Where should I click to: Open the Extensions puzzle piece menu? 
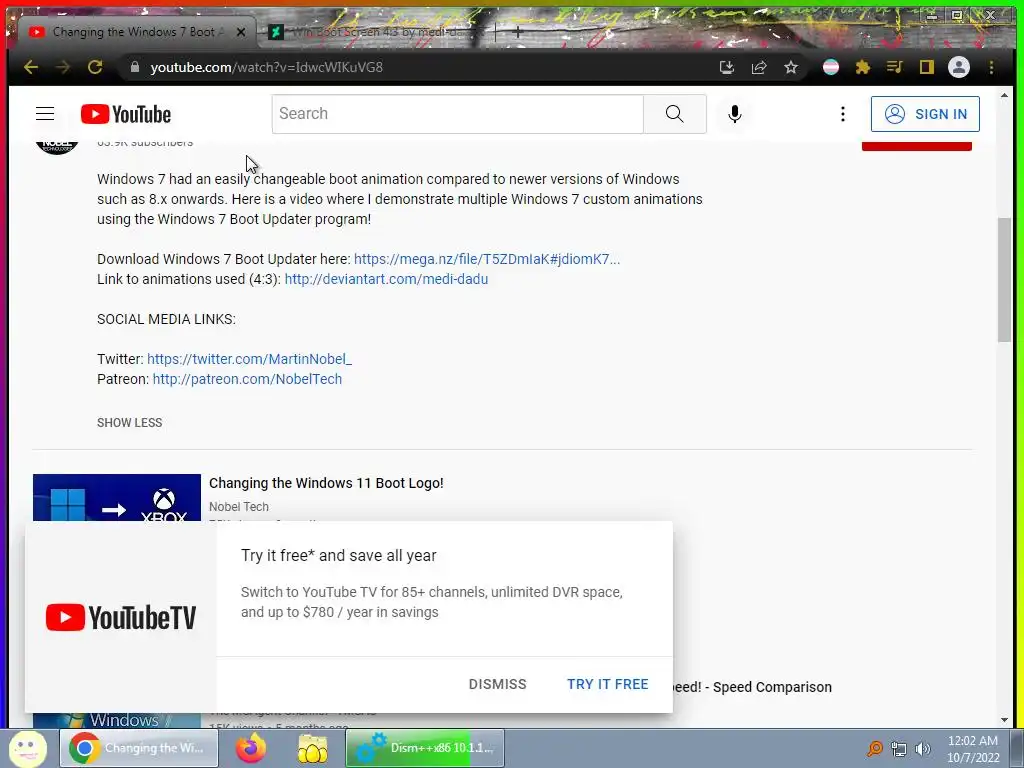[863, 67]
